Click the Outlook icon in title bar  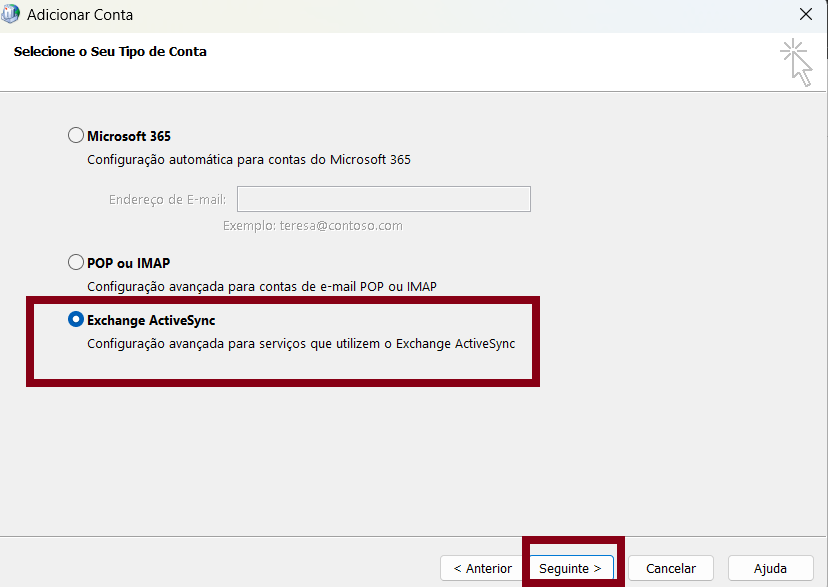(x=12, y=15)
